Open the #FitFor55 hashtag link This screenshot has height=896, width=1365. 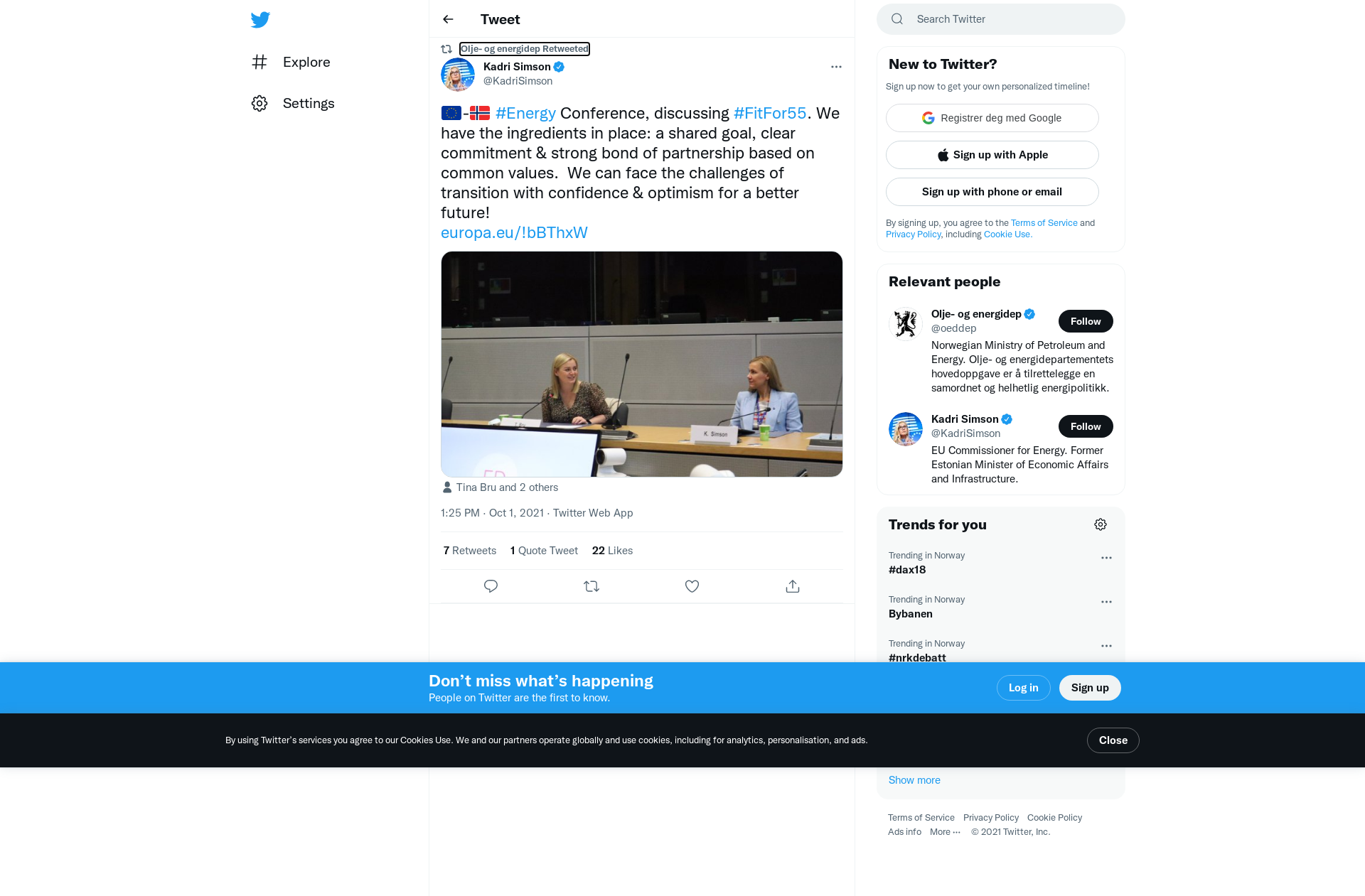[769, 113]
